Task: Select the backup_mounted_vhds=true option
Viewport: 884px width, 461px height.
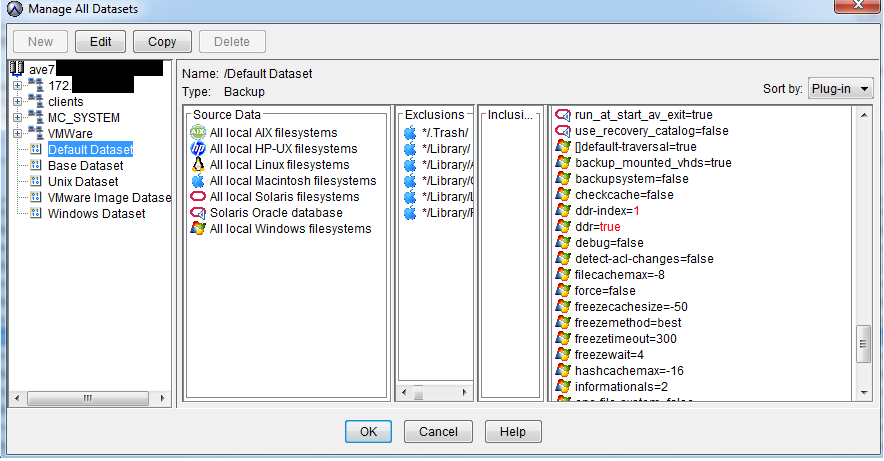Action: (x=653, y=163)
